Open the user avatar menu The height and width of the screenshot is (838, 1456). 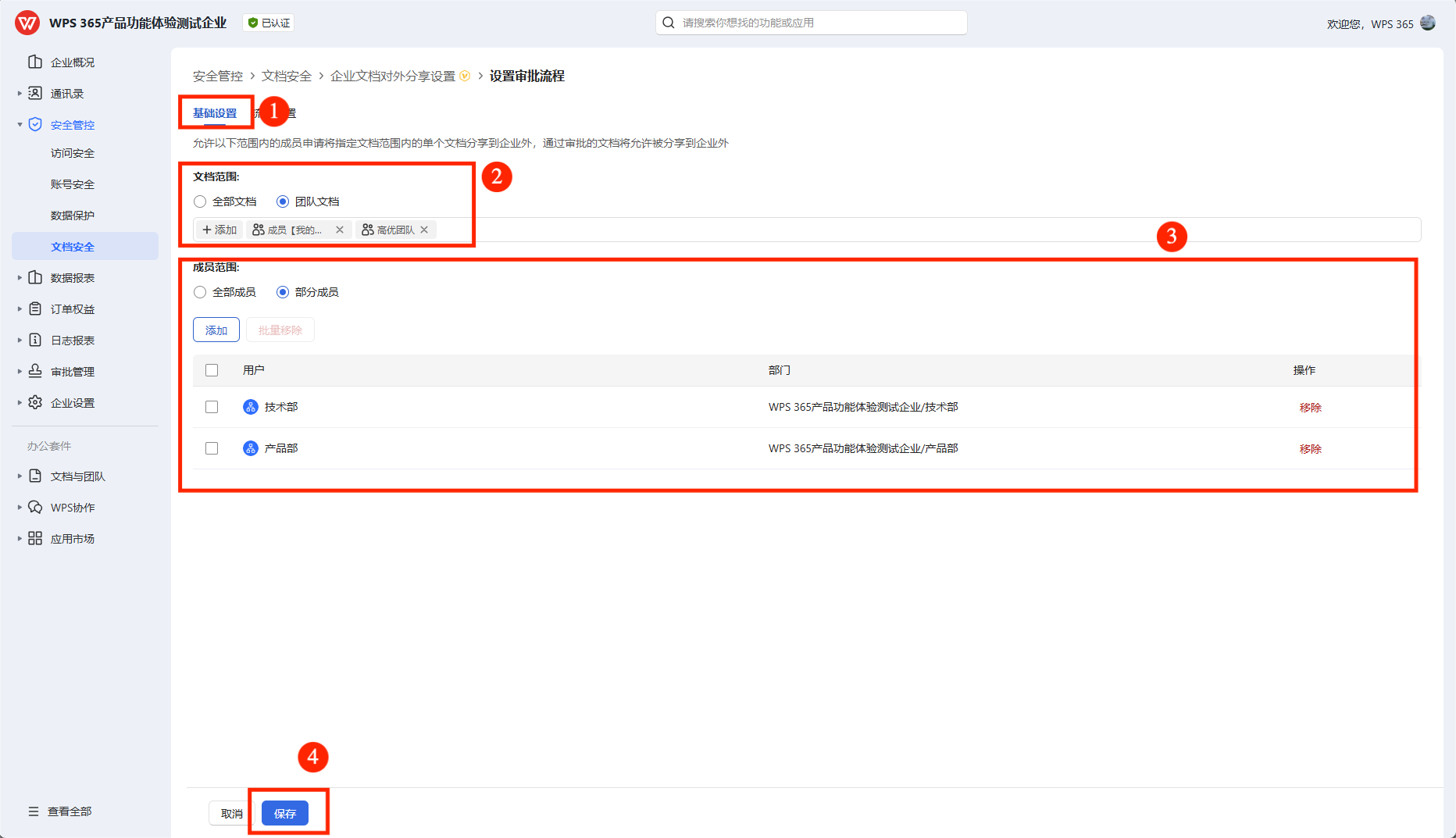pyautogui.click(x=1428, y=23)
